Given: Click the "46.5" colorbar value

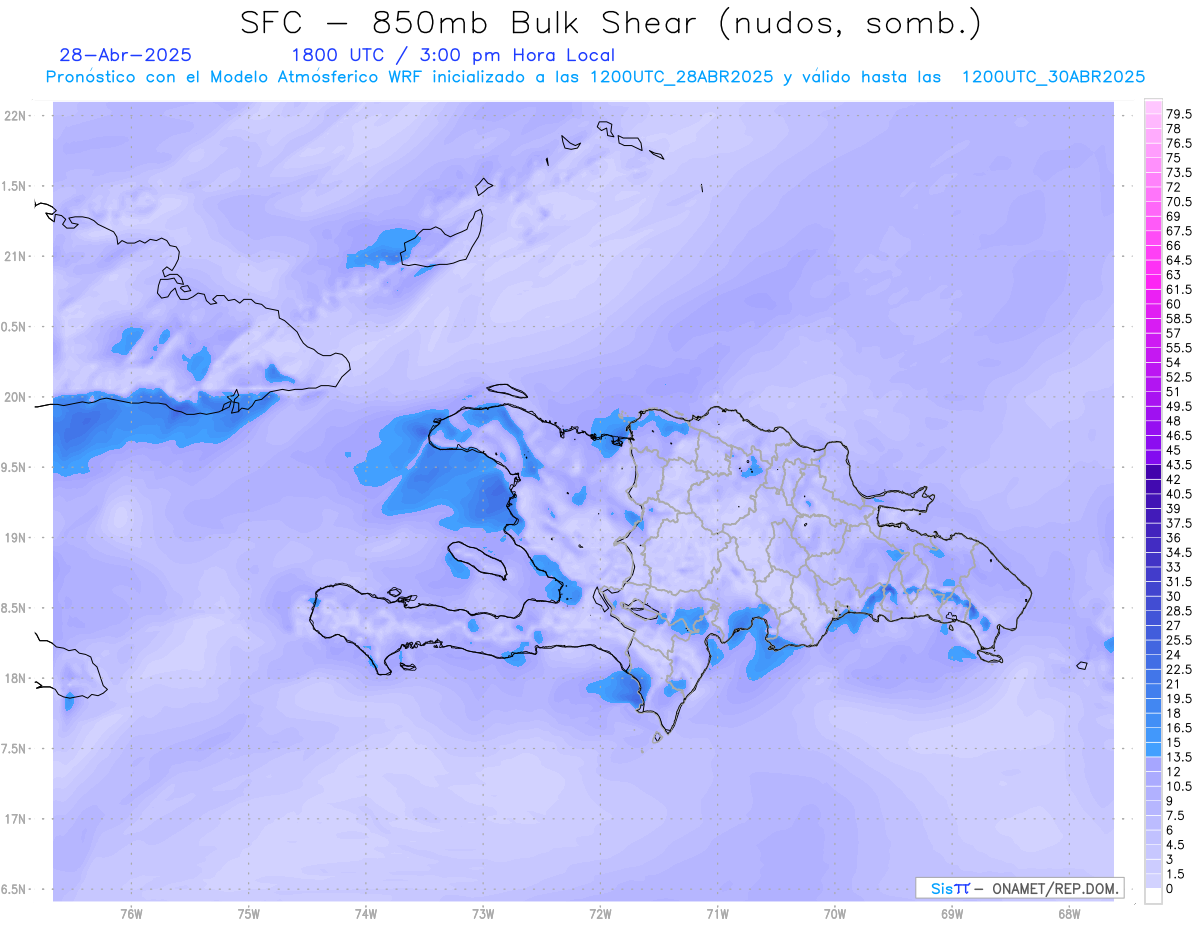Looking at the screenshot, I should (x=1179, y=436).
